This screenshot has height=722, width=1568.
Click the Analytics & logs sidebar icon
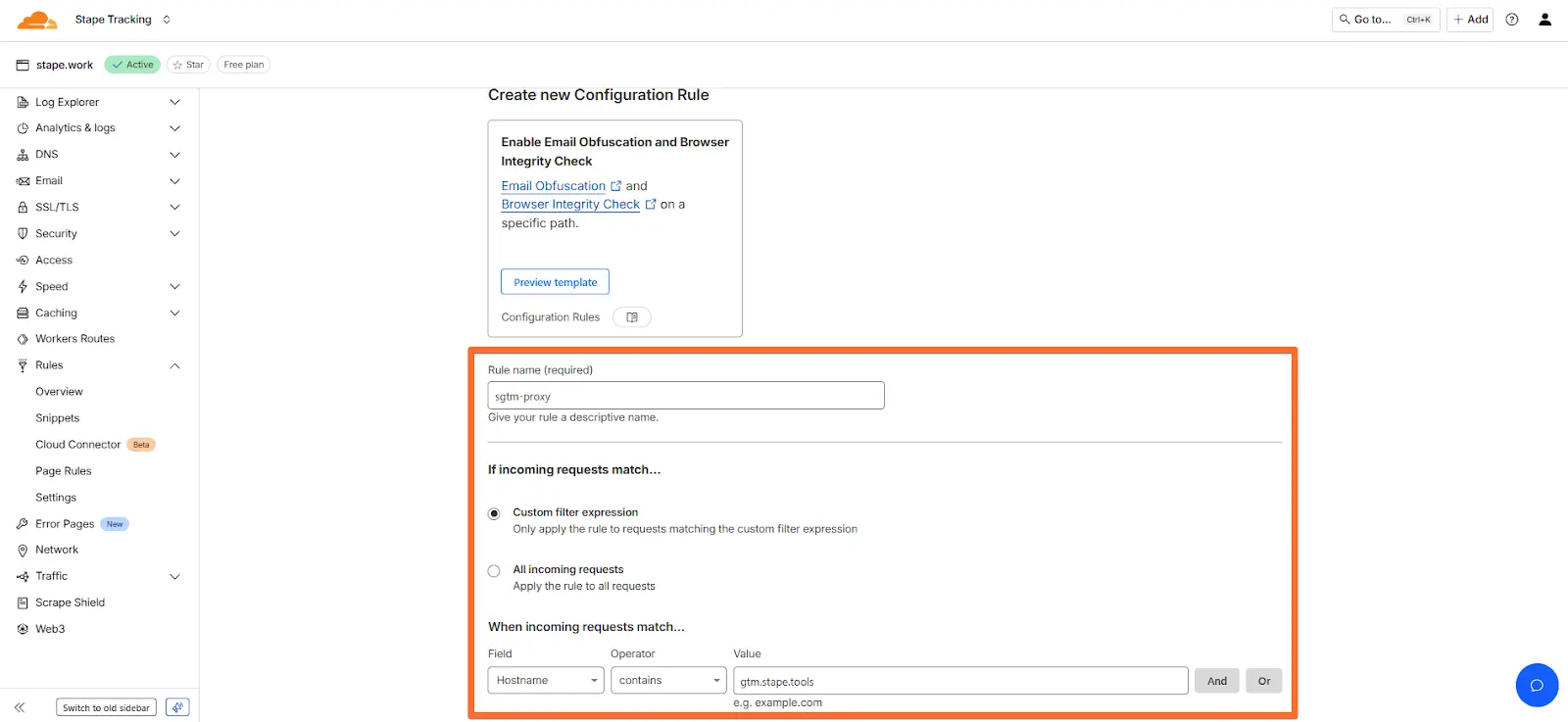click(23, 128)
